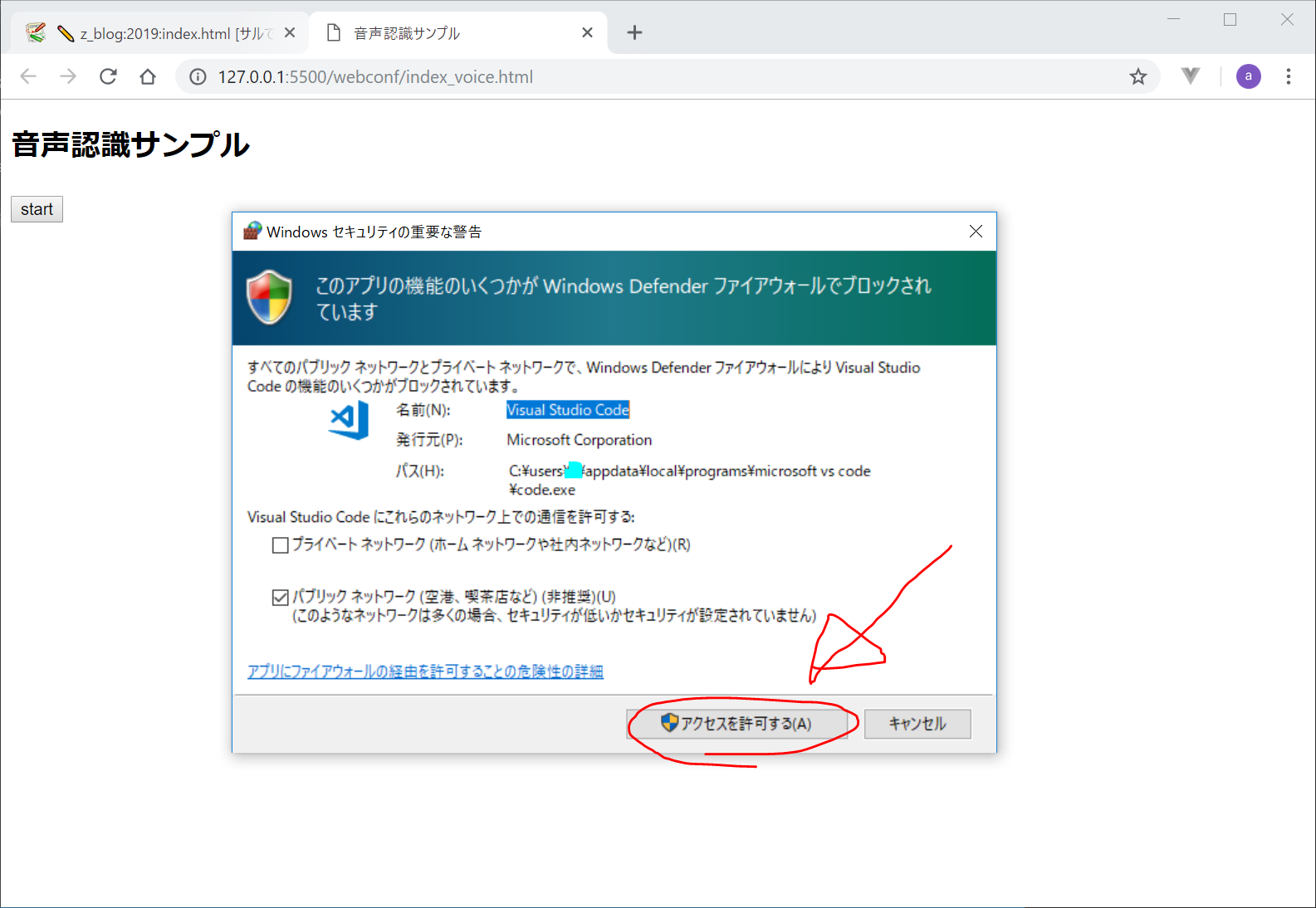Viewport: 1316px width, 908px height.
Task: Close the Windows security alert dialog
Action: click(x=976, y=232)
